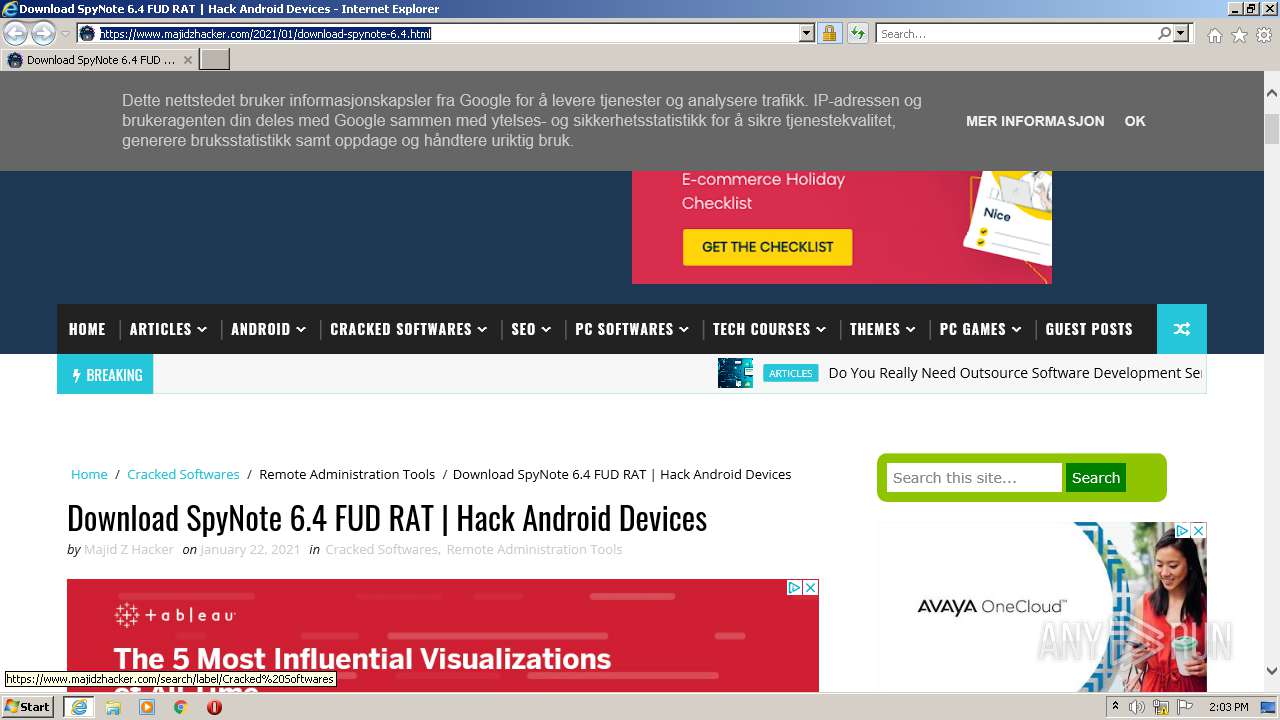Viewport: 1280px width, 720px height.
Task: Open the recent pages dropdown arrow
Action: [65, 34]
